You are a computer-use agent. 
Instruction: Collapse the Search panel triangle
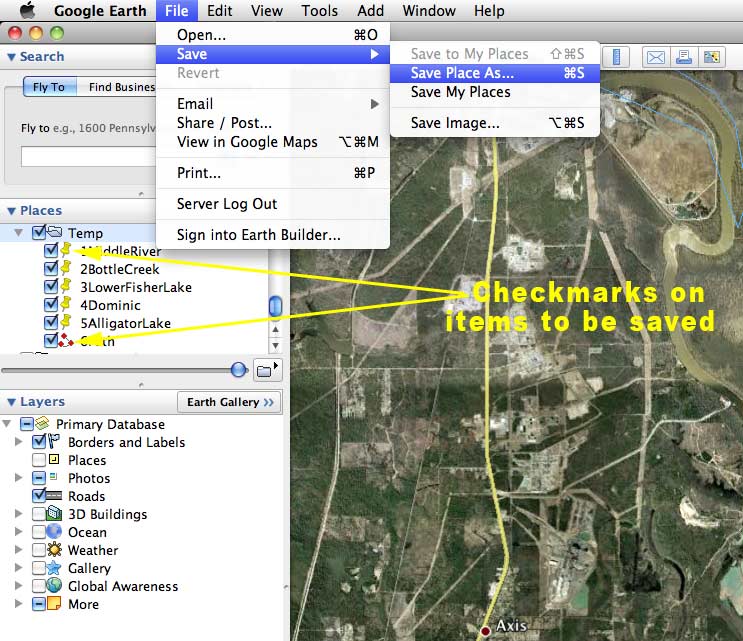click(11, 57)
